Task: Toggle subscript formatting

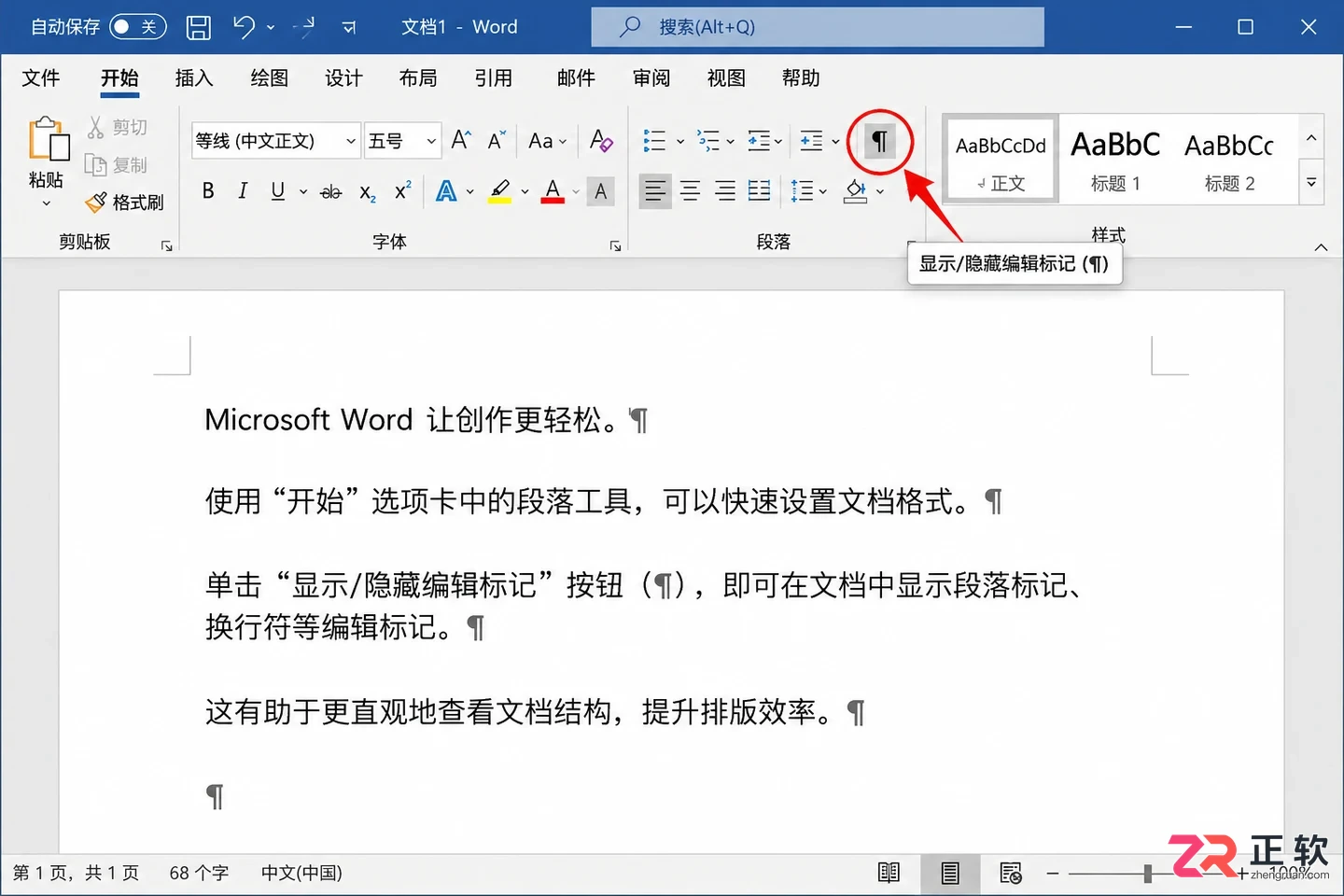Action: tap(368, 192)
